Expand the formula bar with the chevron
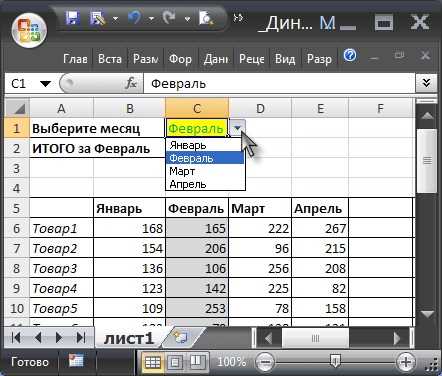The height and width of the screenshot is (376, 442). 426,83
